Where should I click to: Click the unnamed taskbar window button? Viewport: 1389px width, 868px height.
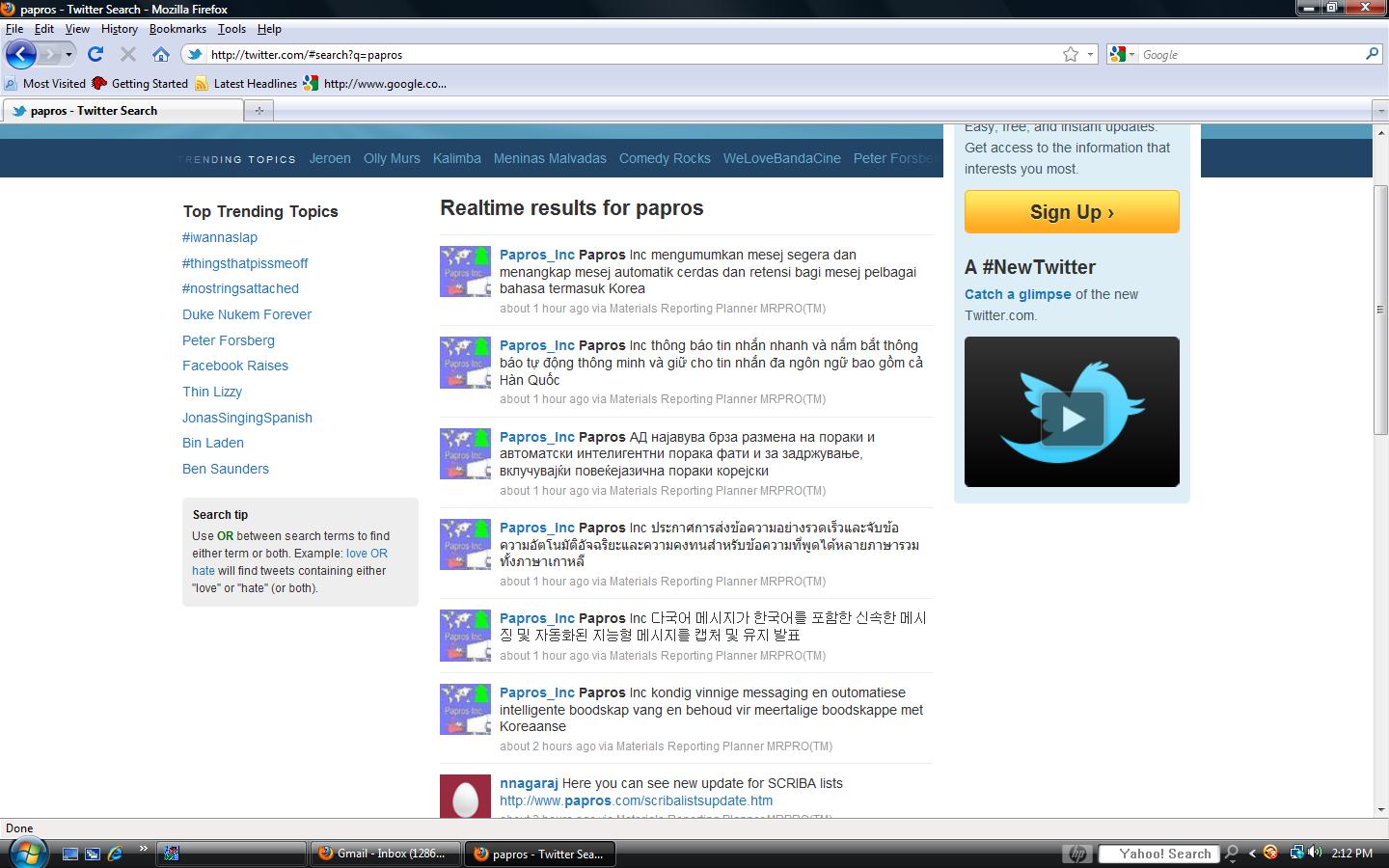pyautogui.click(x=233, y=854)
